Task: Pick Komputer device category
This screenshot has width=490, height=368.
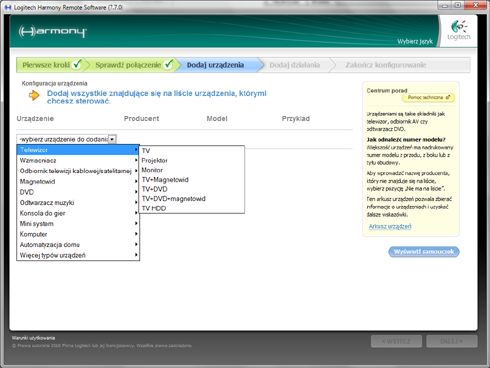Action: 78,234
